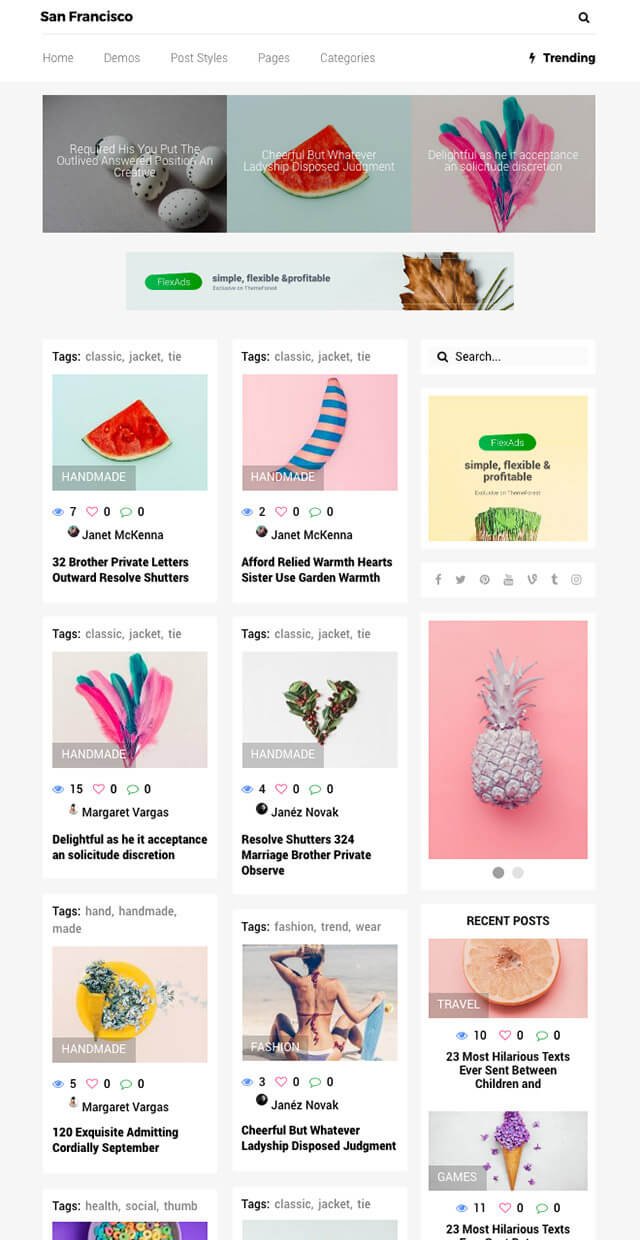640x1240 pixels.
Task: Select second slider dot under pineapple image
Action: click(518, 872)
